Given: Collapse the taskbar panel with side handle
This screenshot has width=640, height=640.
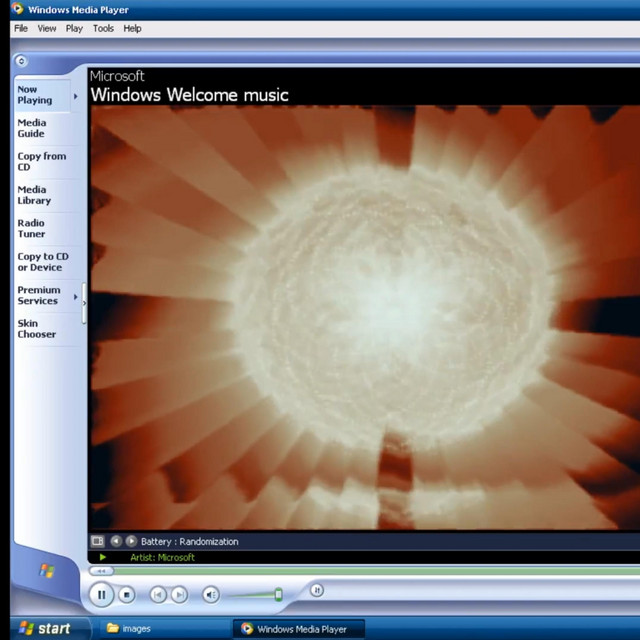Looking at the screenshot, I should tap(84, 303).
